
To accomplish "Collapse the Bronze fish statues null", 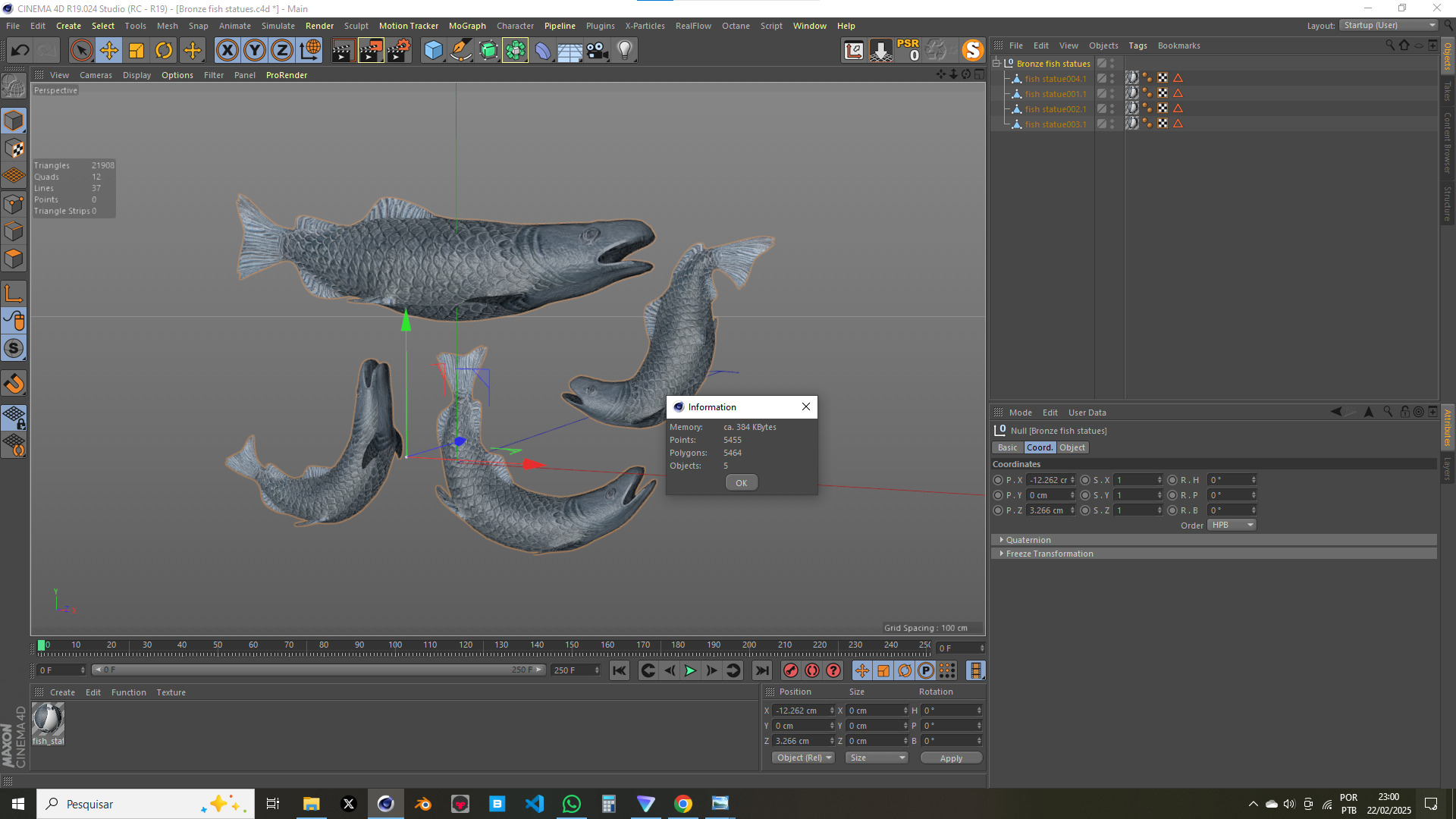I will (x=996, y=64).
